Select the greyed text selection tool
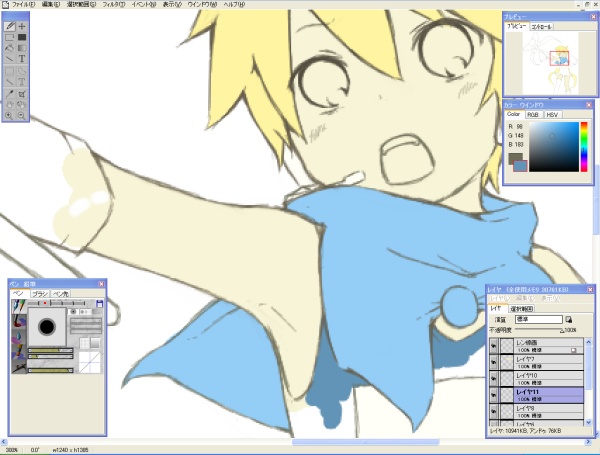 [x=22, y=82]
